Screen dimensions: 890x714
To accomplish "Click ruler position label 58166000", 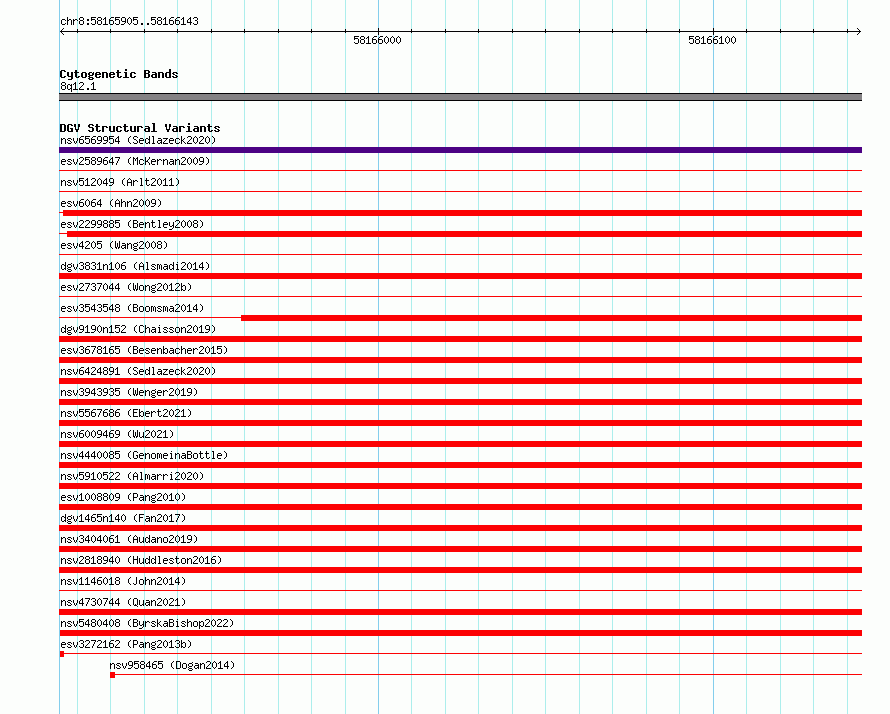I will point(377,40).
